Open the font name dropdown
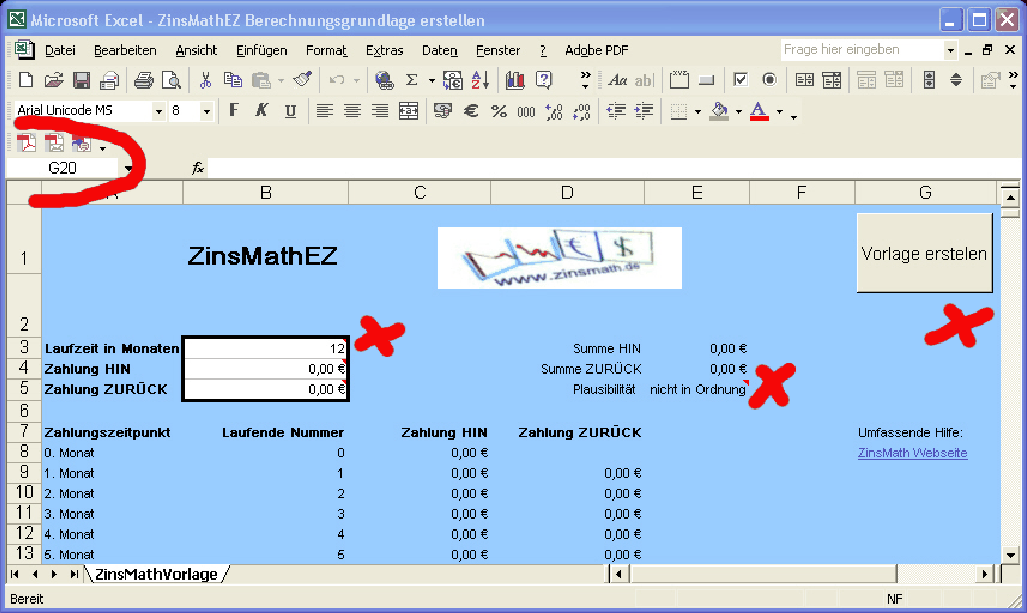This screenshot has height=613, width=1027. click(x=159, y=111)
